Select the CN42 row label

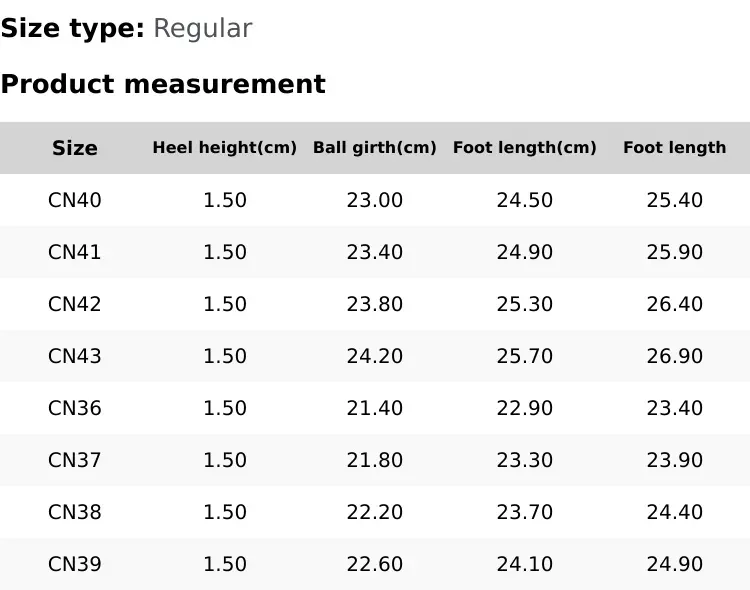point(75,304)
